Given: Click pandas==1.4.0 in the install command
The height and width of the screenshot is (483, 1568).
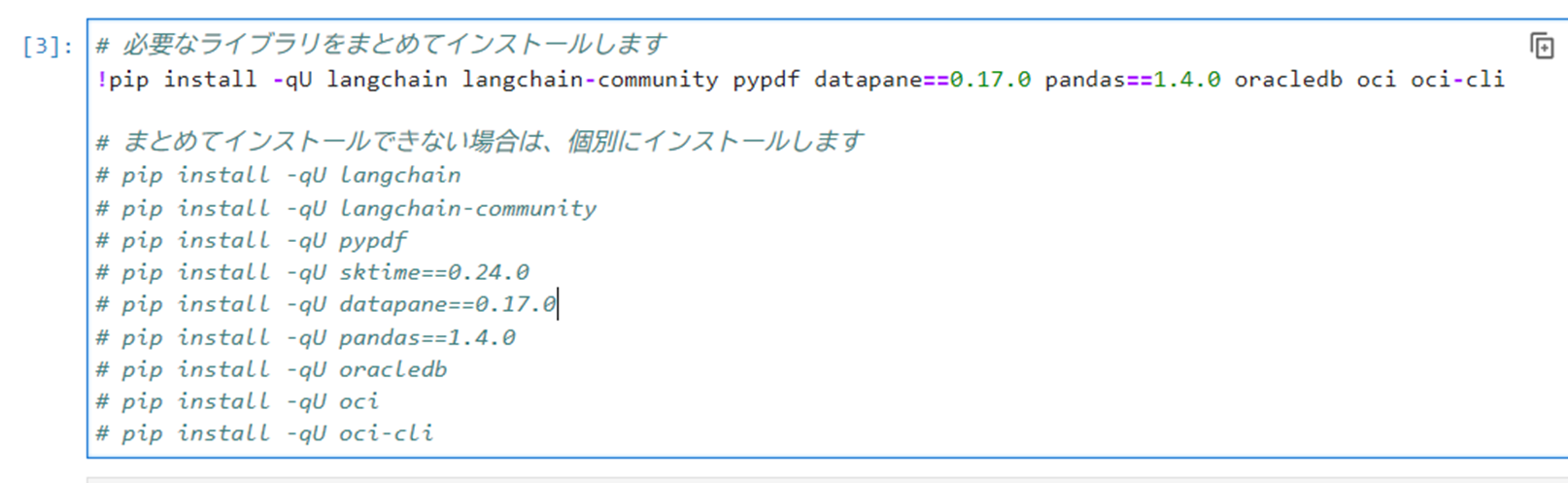Looking at the screenshot, I should pos(1133,79).
